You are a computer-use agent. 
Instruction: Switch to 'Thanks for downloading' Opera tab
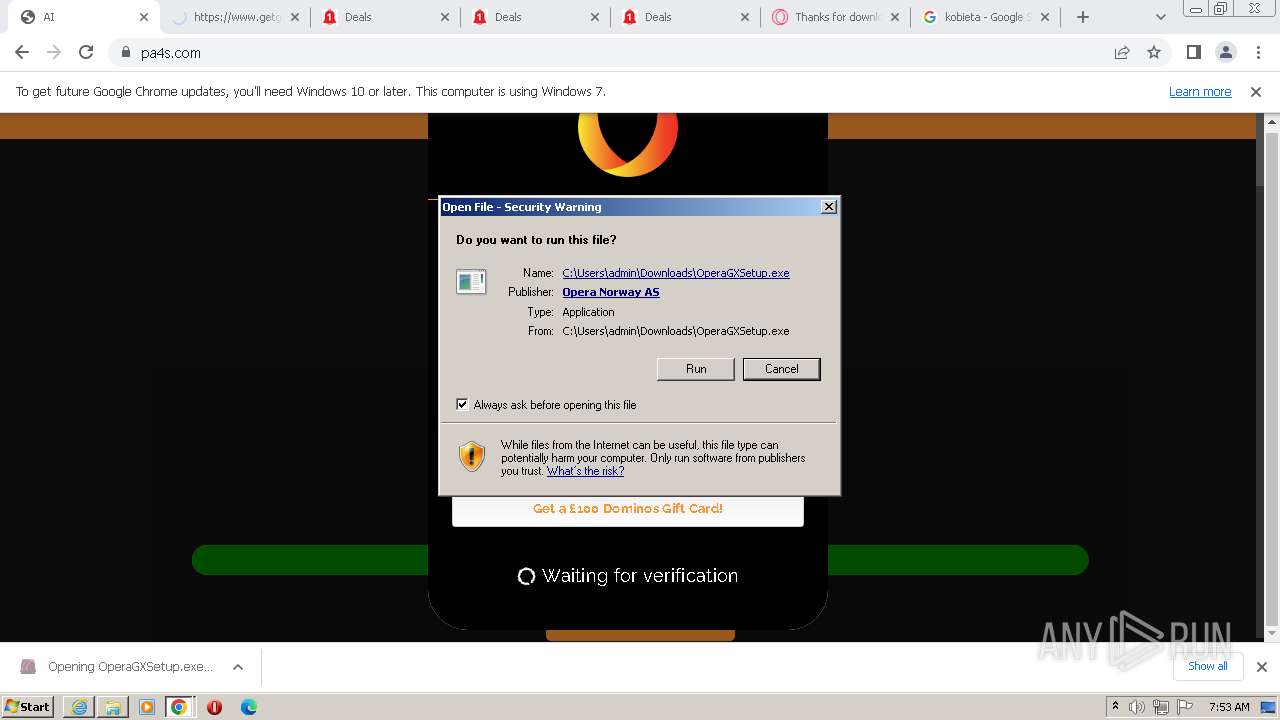835,17
